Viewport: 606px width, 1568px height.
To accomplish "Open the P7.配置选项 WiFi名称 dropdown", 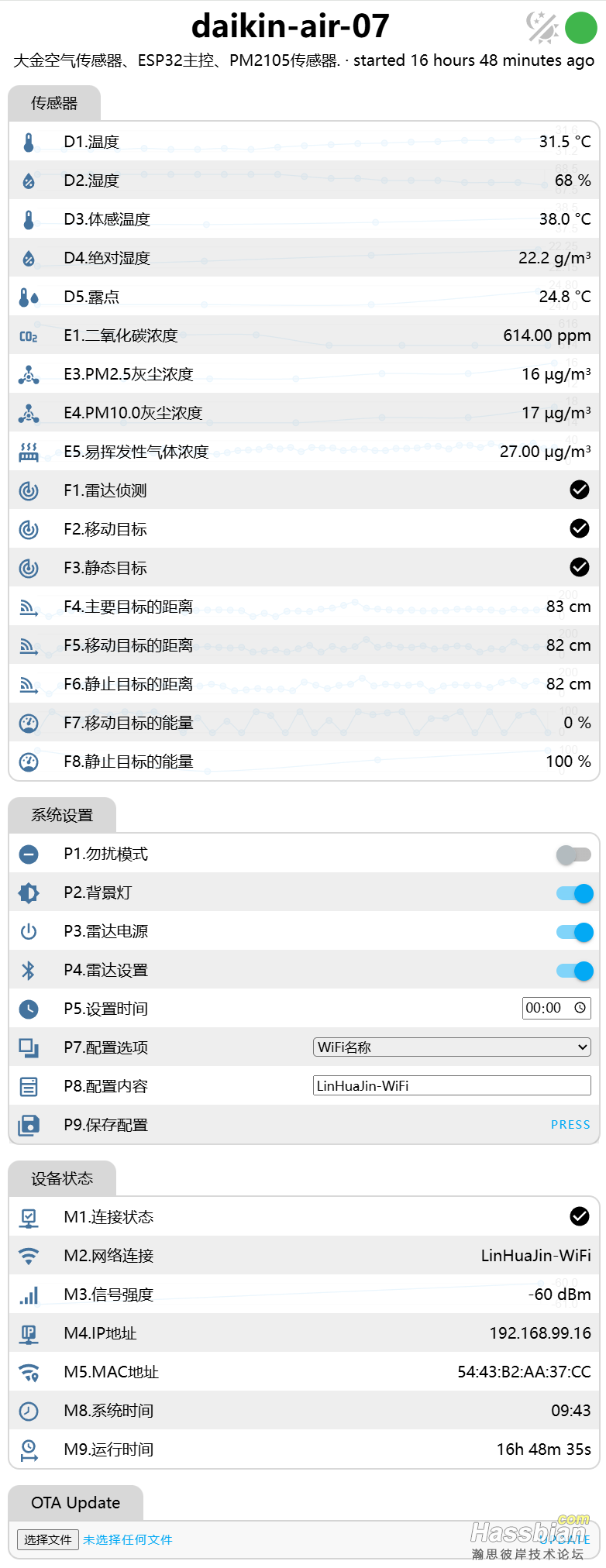I will pos(452,1047).
